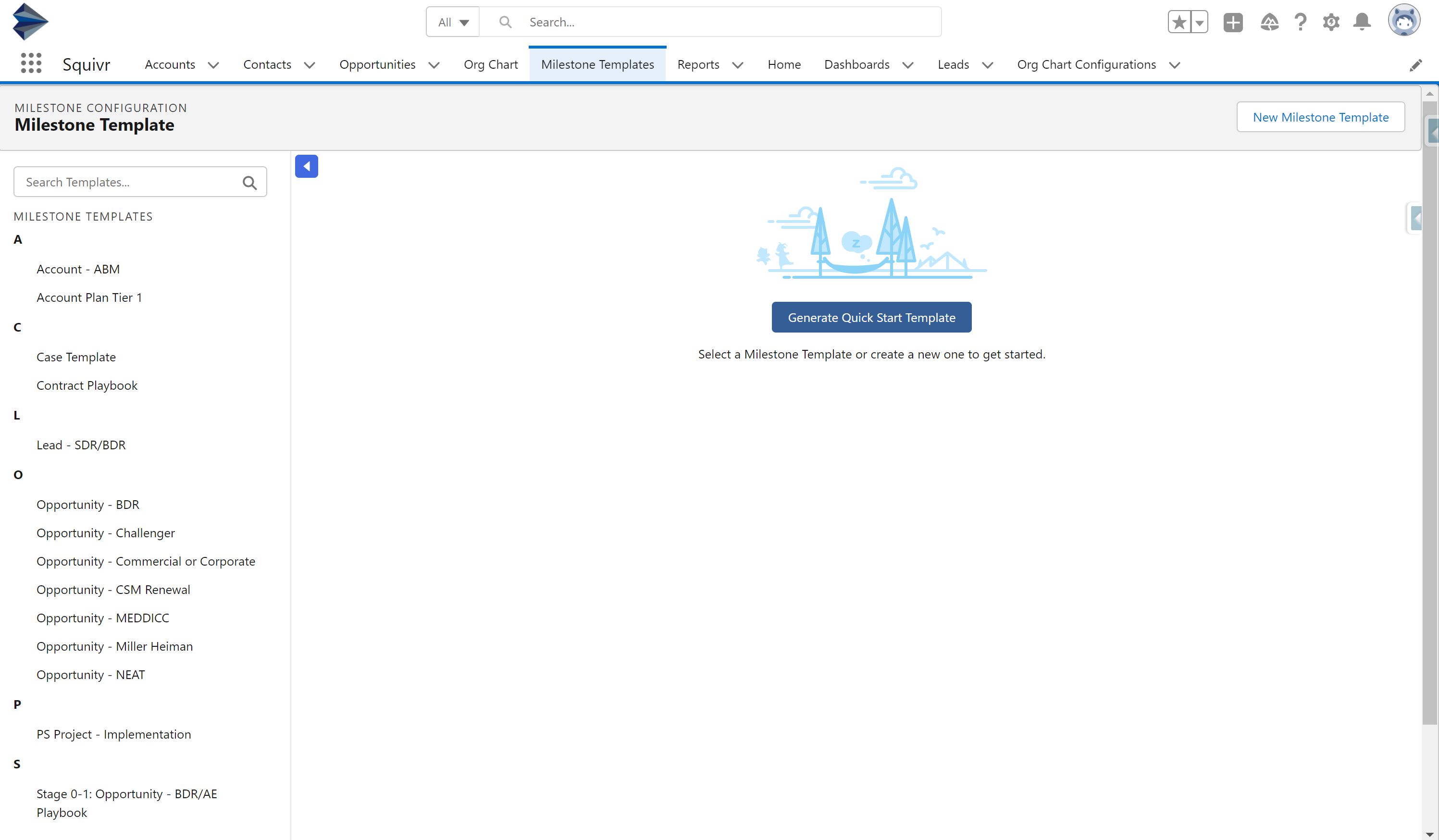
Task: Open the Dashboards tab
Action: [x=856, y=64]
